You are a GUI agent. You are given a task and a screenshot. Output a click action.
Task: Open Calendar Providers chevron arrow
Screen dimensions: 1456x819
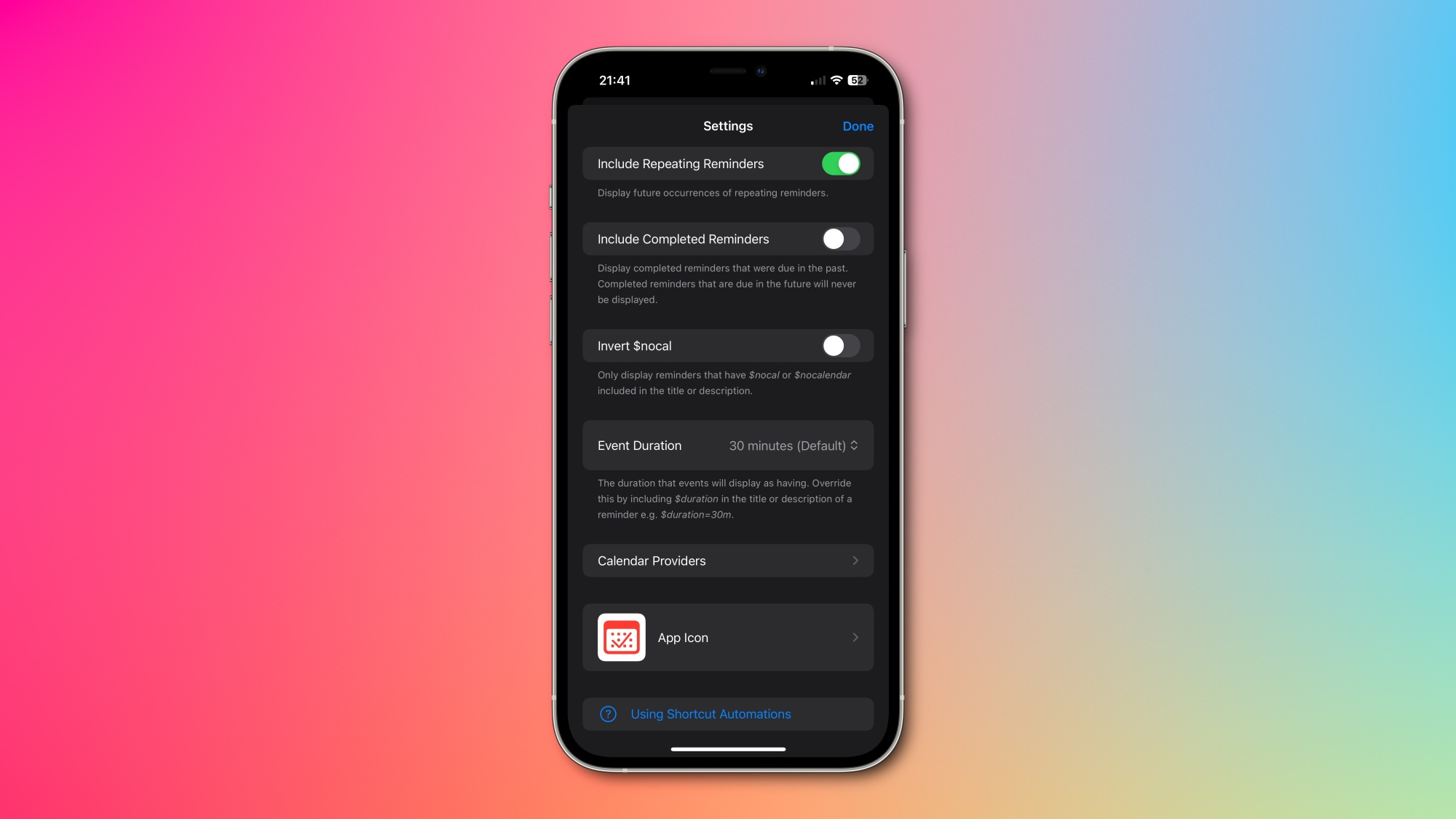(855, 560)
